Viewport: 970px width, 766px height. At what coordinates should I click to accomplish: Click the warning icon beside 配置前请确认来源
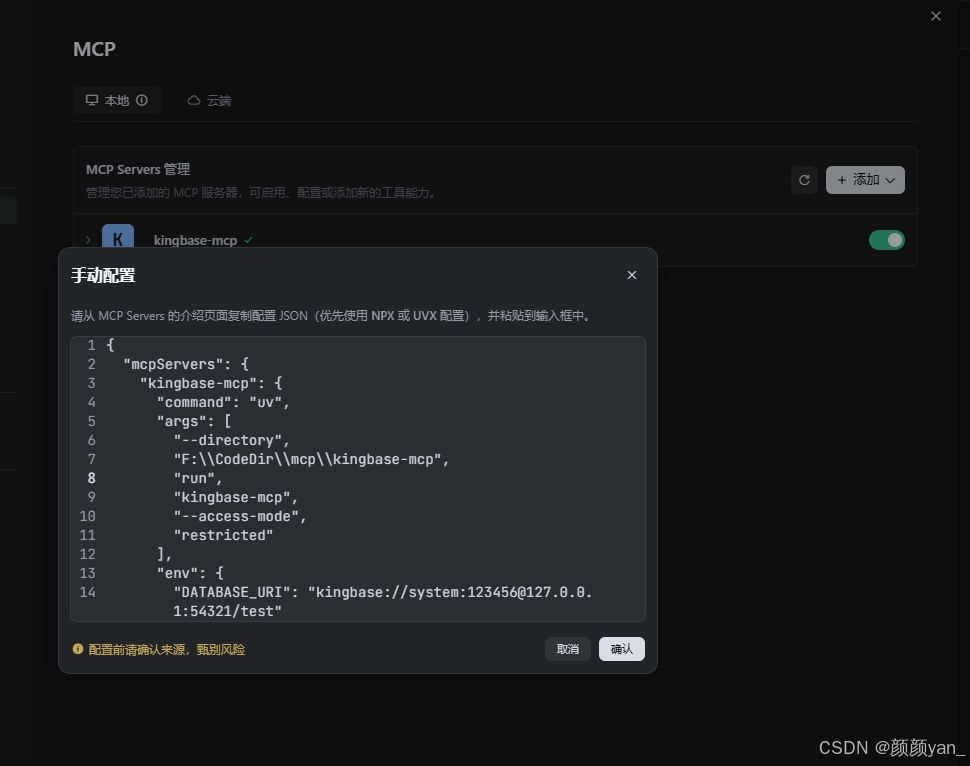click(78, 649)
